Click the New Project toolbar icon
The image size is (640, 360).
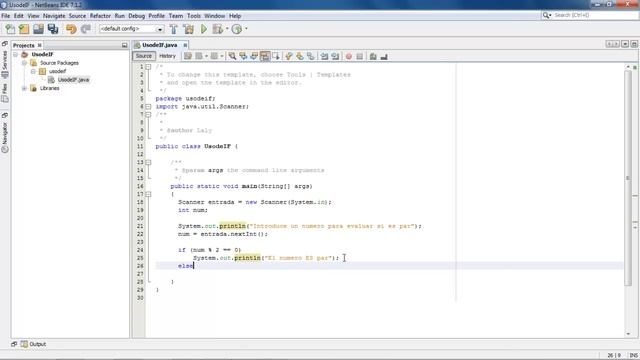[x=24, y=29]
